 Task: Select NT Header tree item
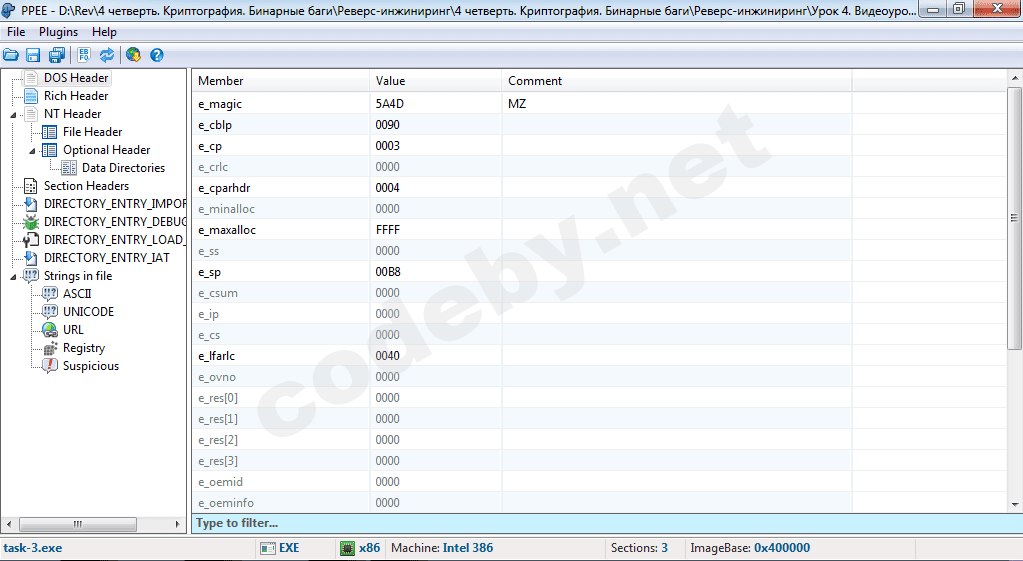pos(72,114)
